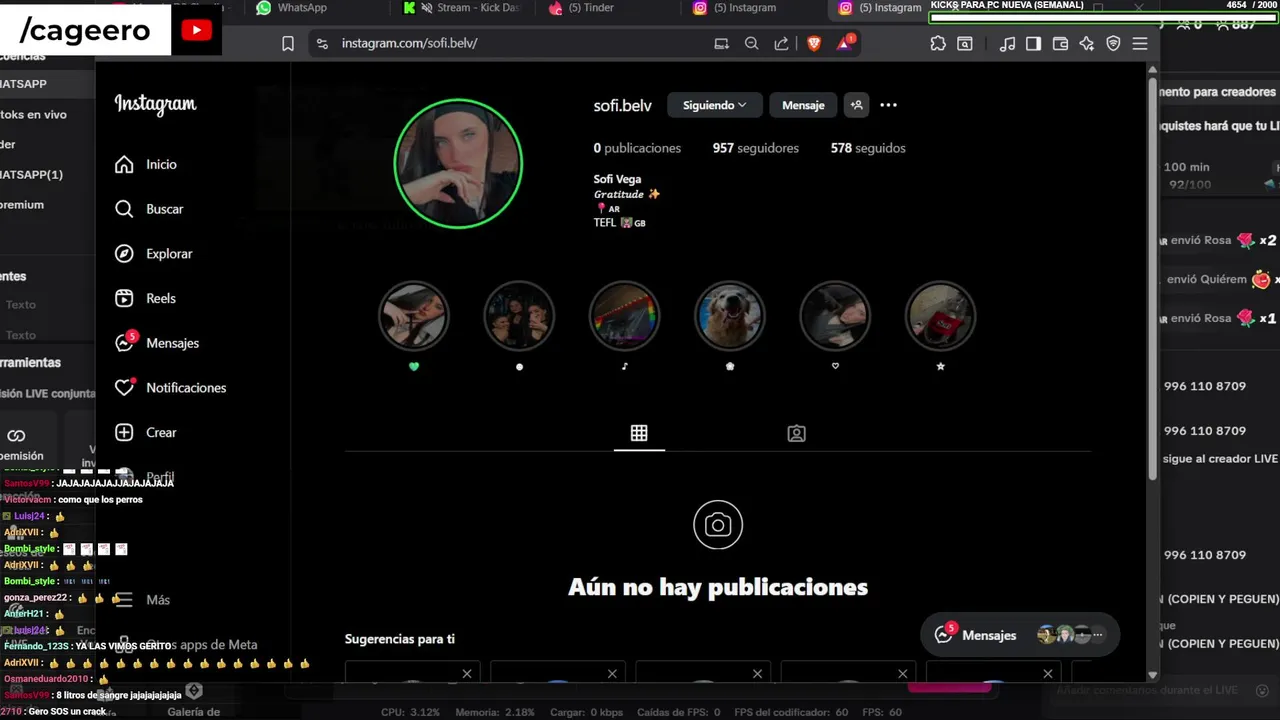This screenshot has height=720, width=1280.
Task: Open Inicio in Instagram sidebar
Action: [x=146, y=164]
